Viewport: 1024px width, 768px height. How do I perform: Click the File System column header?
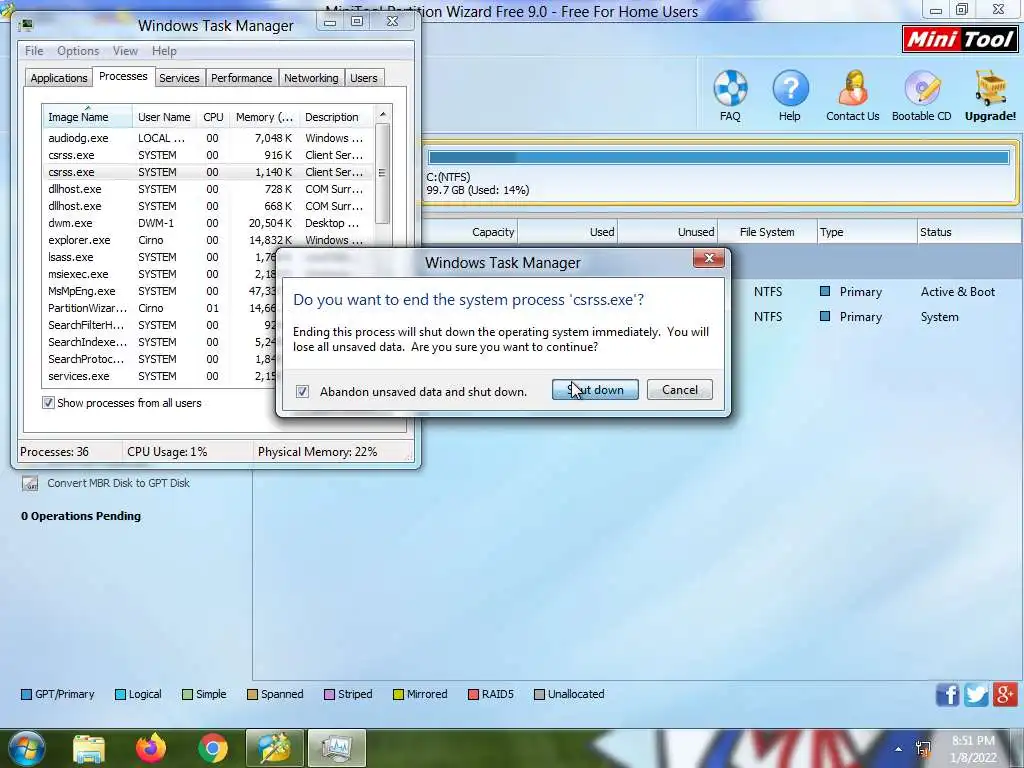click(767, 232)
